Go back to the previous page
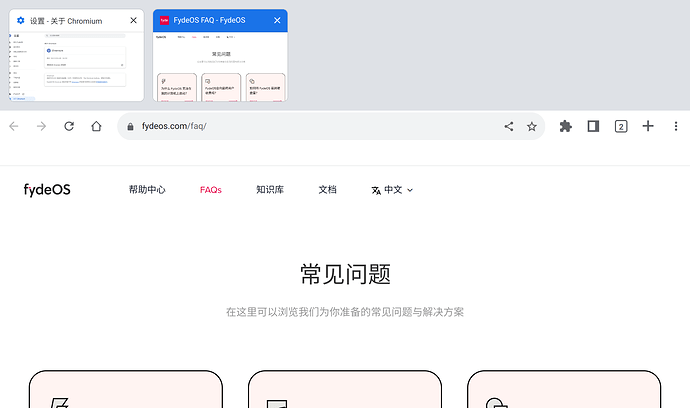 [x=14, y=126]
